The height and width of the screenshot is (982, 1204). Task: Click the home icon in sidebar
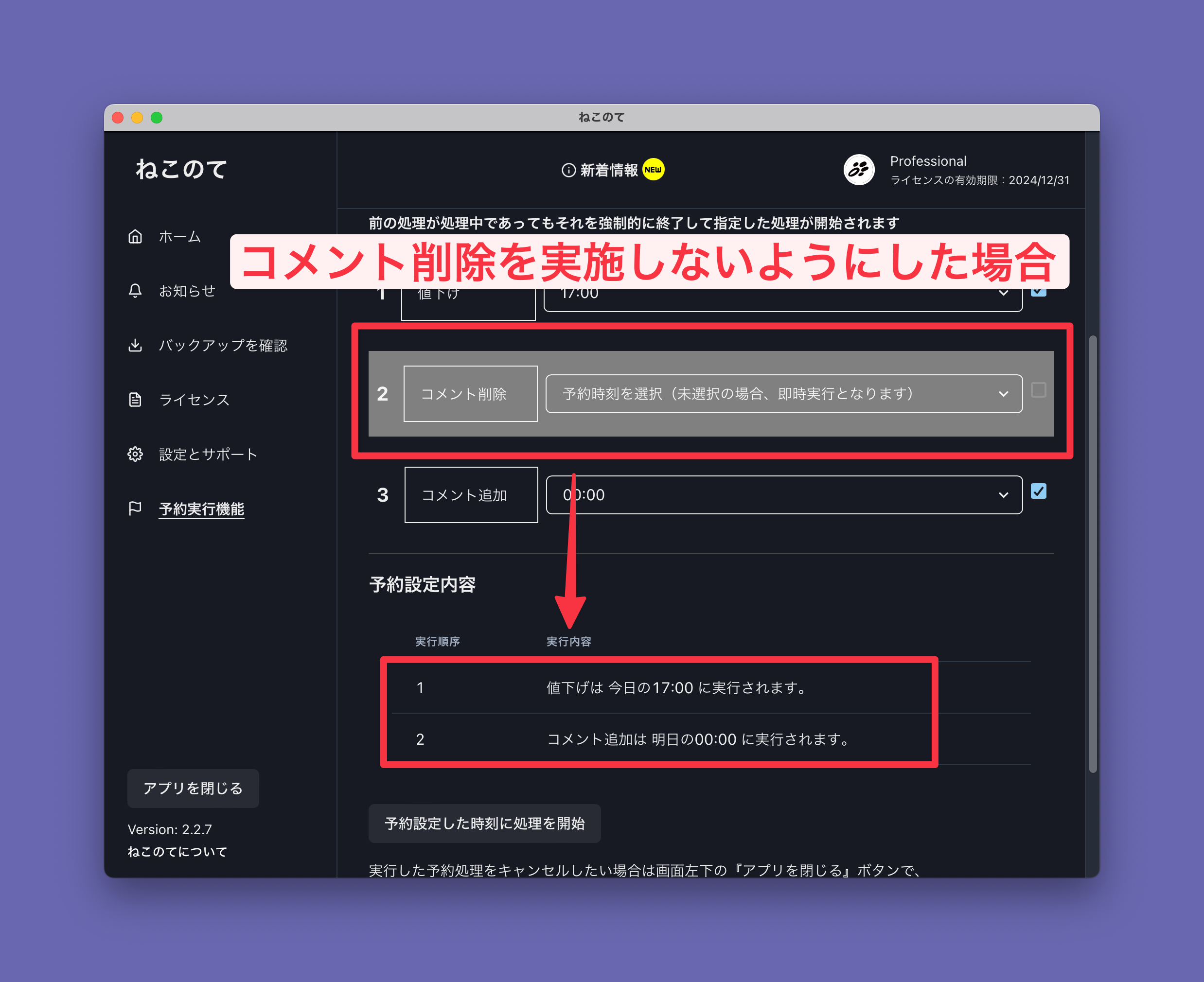coord(135,236)
